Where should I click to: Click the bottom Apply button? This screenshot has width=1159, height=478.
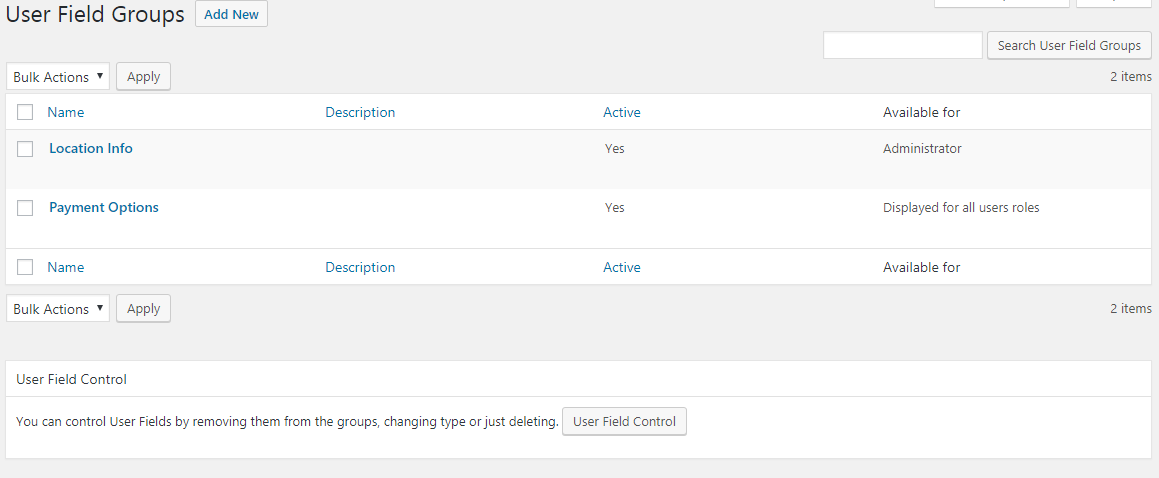143,309
